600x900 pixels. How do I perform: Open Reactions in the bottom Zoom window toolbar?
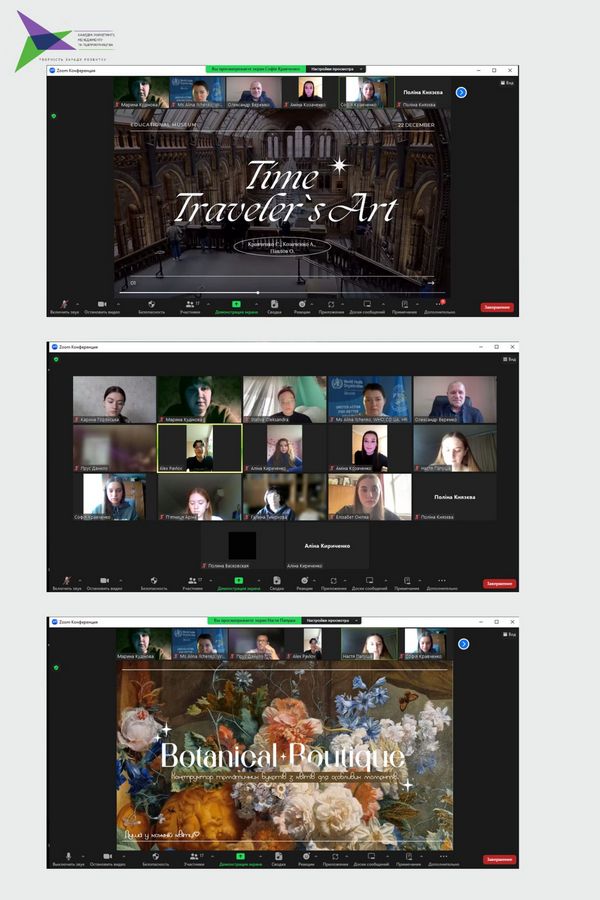[302, 857]
